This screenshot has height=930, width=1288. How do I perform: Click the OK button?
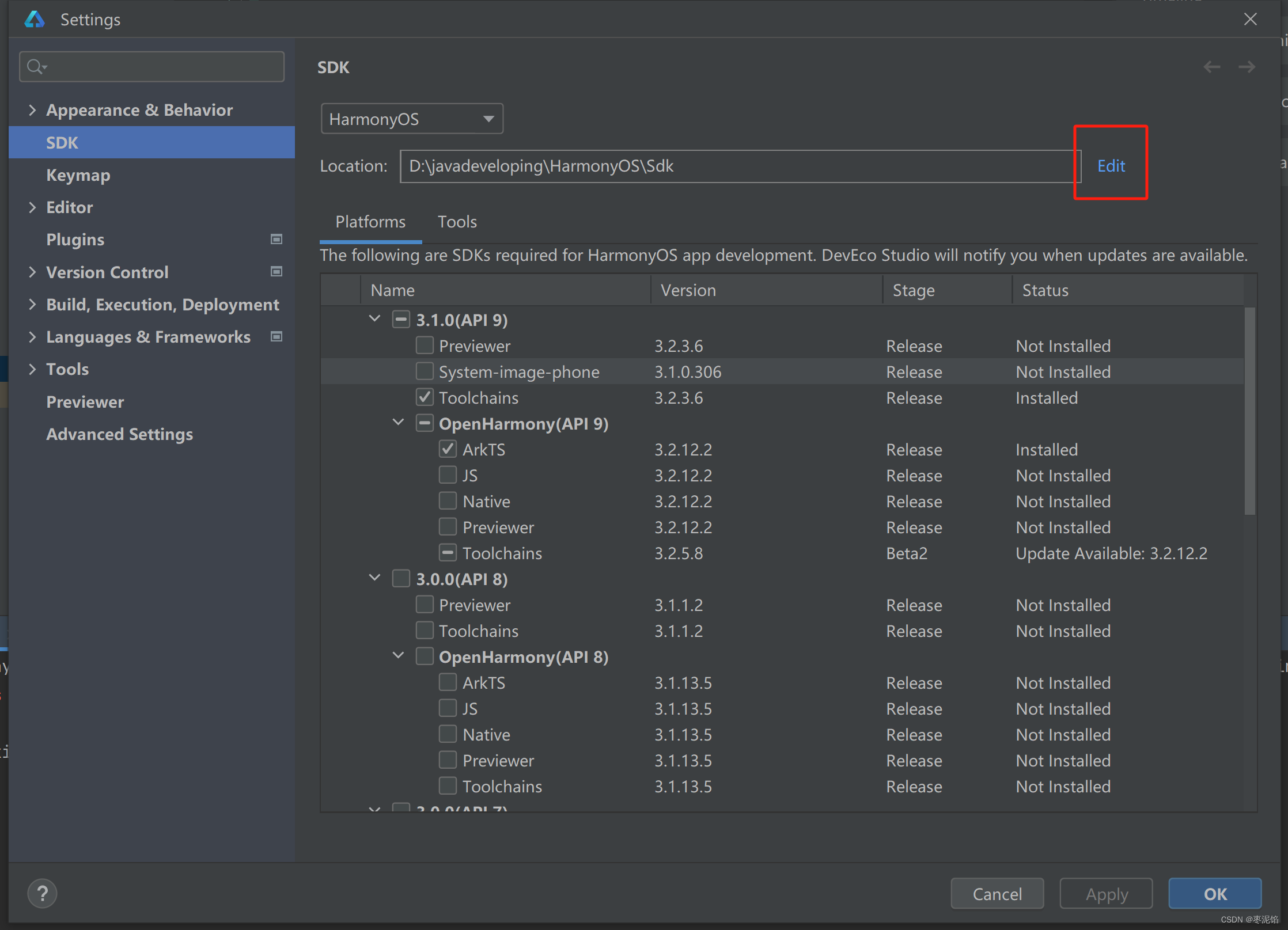pyautogui.click(x=1215, y=894)
